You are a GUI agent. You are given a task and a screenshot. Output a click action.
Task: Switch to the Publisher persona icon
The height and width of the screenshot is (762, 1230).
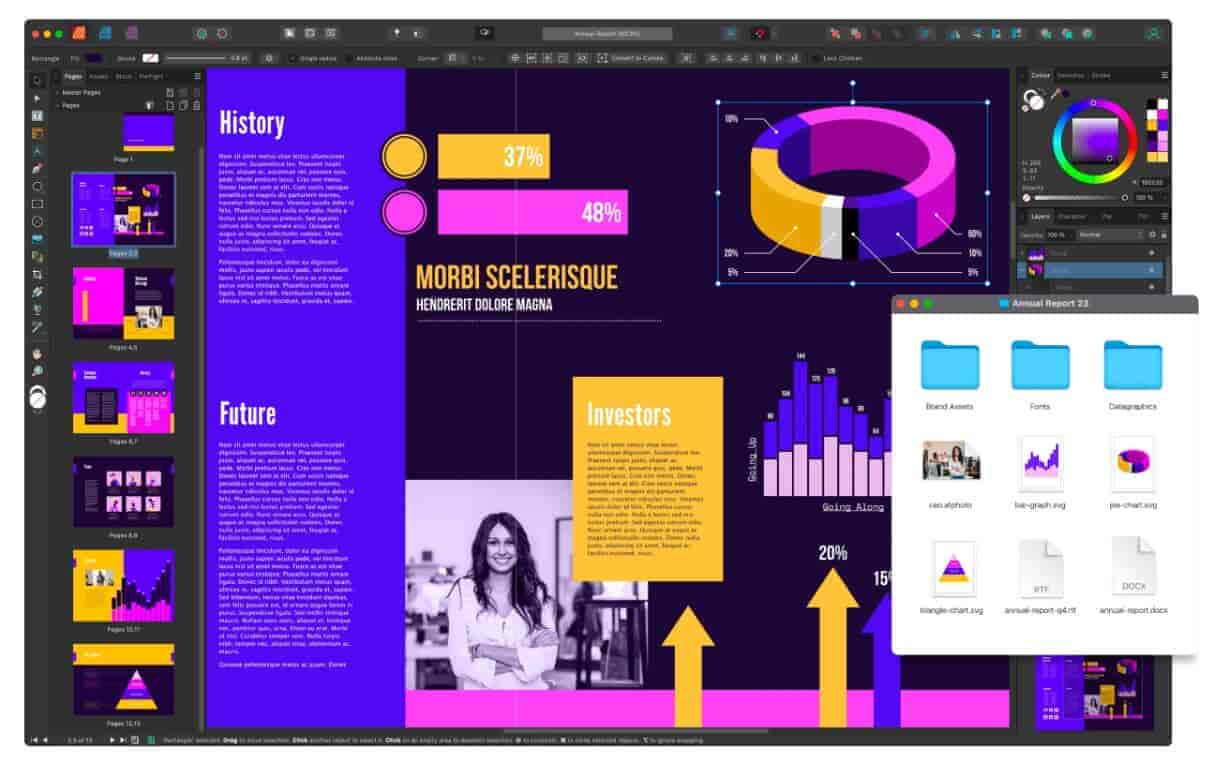[x=79, y=33]
